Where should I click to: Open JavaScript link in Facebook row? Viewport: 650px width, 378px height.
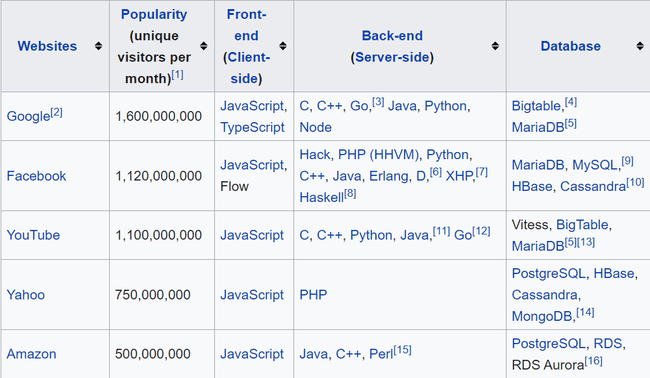(x=252, y=165)
